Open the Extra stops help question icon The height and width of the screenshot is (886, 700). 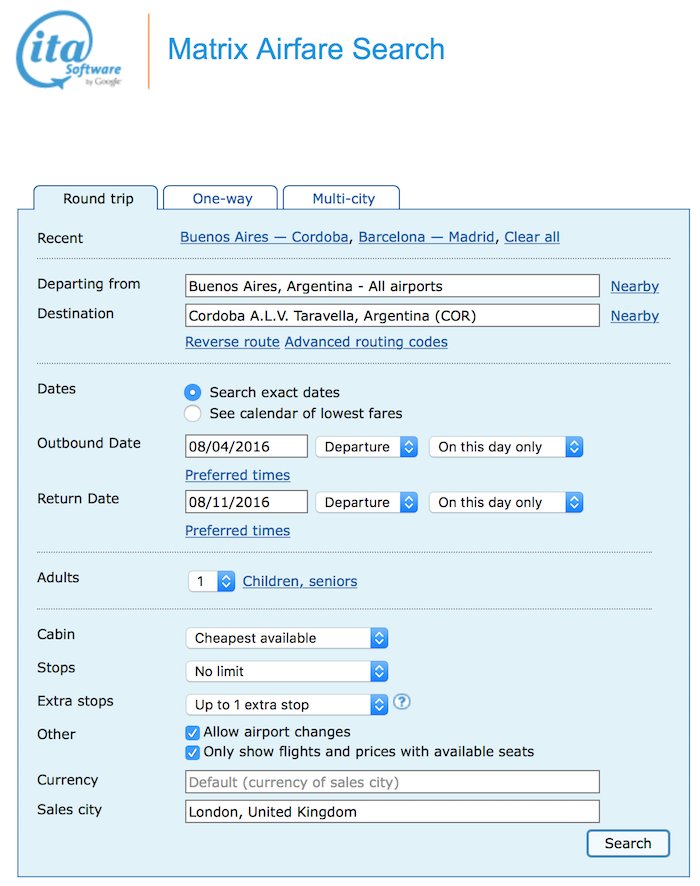(x=401, y=702)
